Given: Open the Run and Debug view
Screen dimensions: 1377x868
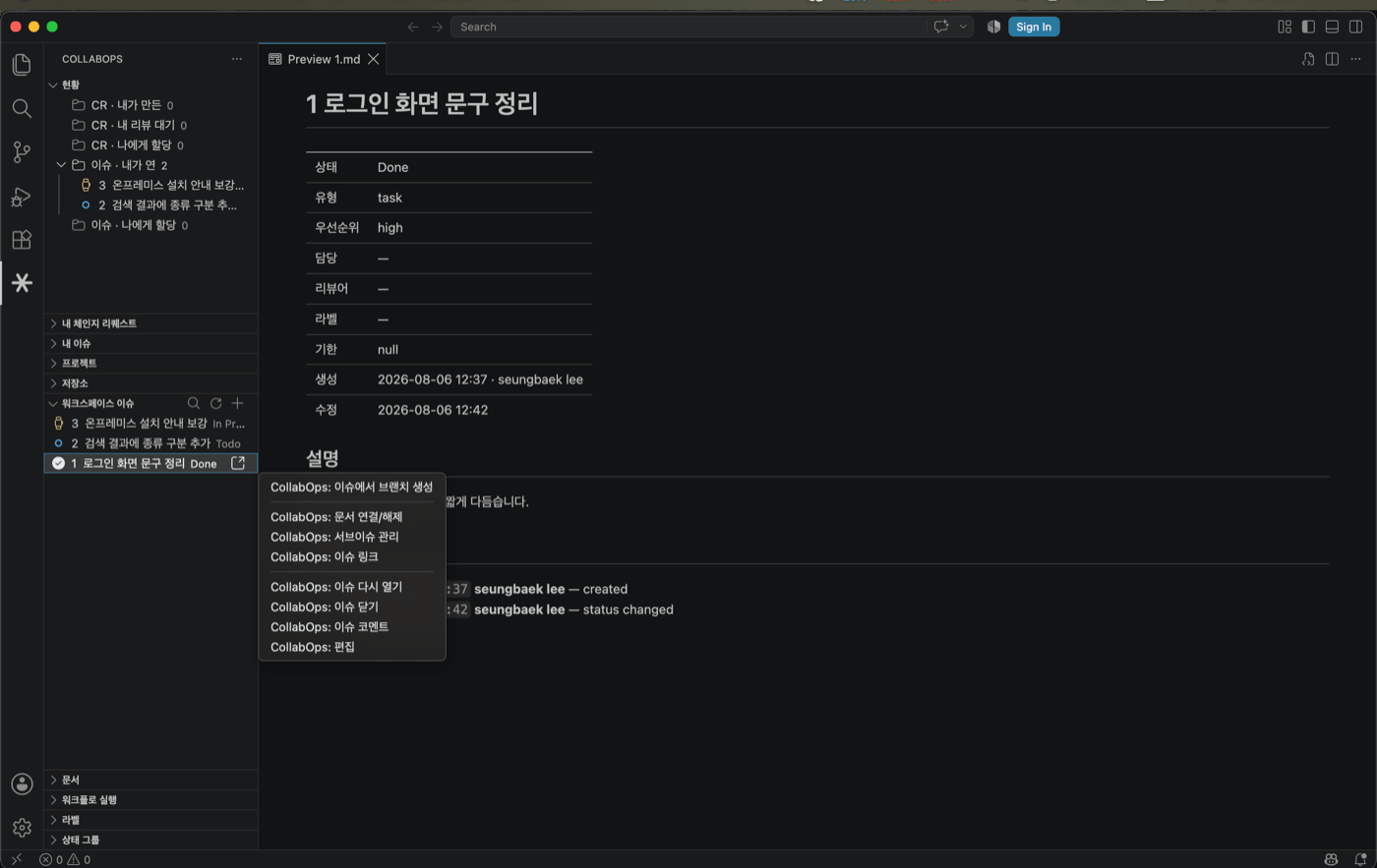Looking at the screenshot, I should tap(22, 197).
